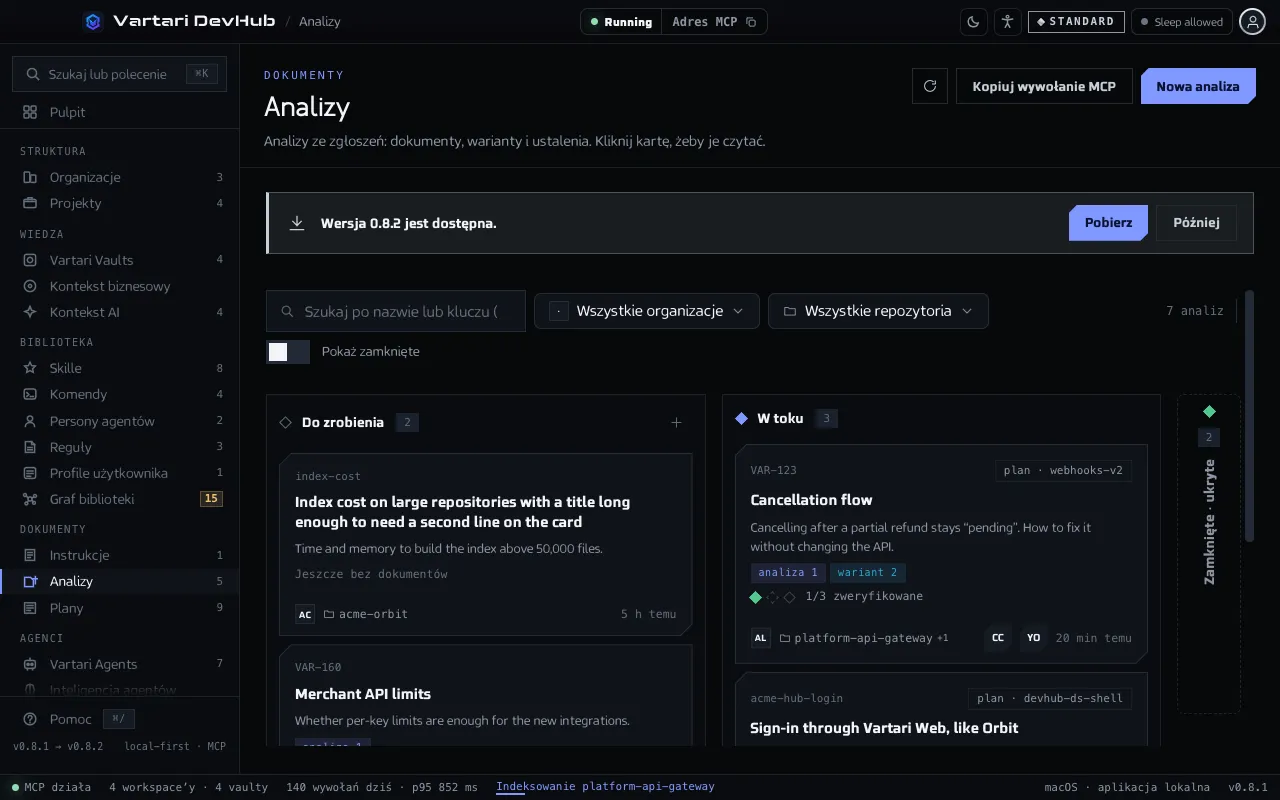Image resolution: width=1280 pixels, height=800 pixels.
Task: Open Vartari Agents page
Action: [120, 664]
